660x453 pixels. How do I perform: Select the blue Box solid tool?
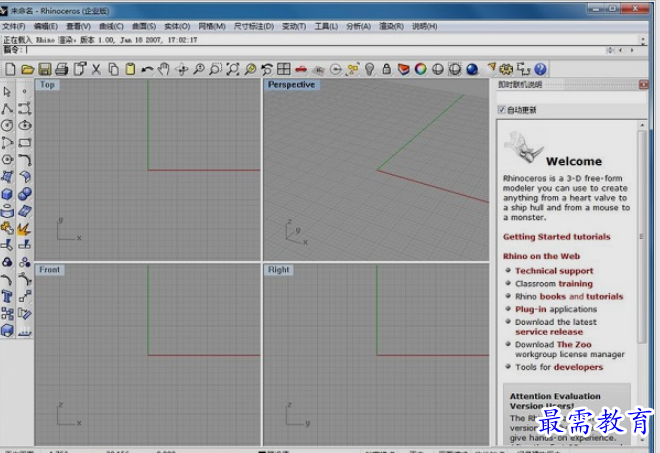click(x=7, y=194)
